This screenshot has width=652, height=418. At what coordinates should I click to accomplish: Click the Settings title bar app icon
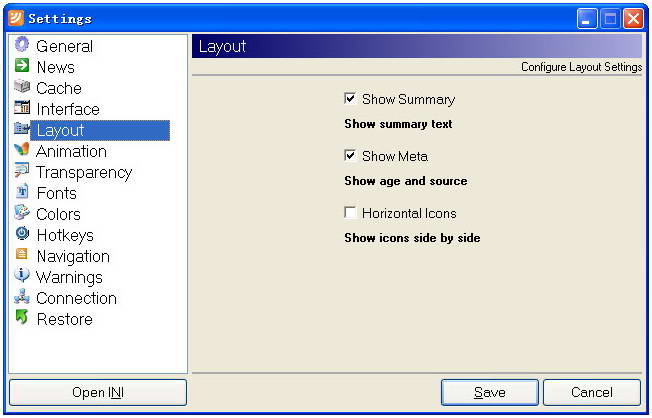pyautogui.click(x=16, y=18)
